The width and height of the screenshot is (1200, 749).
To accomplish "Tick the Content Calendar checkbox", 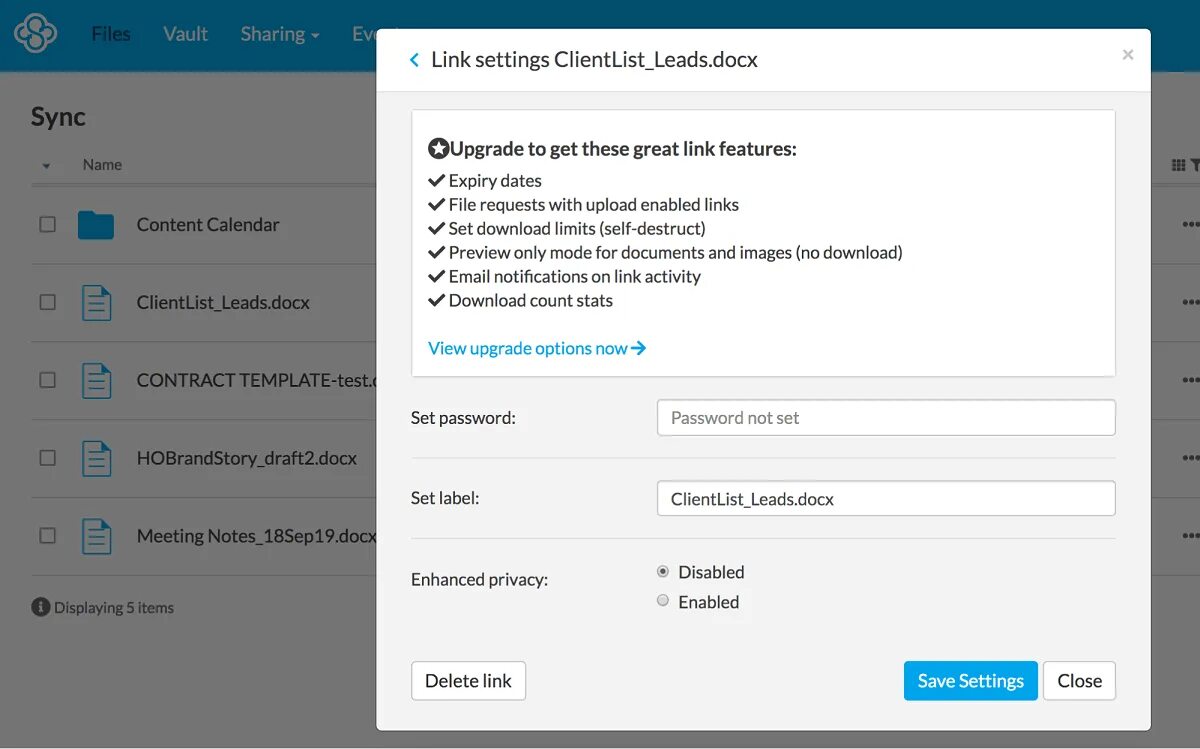I will pos(47,225).
